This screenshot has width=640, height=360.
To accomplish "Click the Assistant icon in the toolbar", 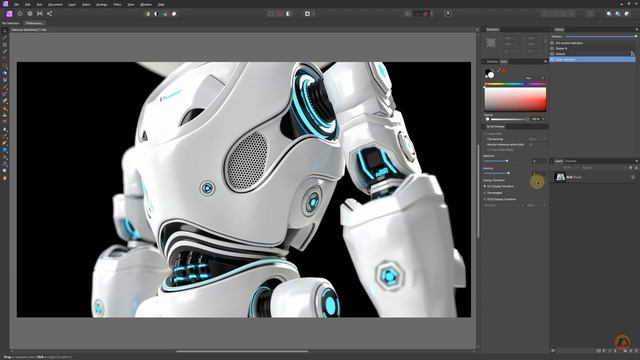I will click(x=448, y=13).
